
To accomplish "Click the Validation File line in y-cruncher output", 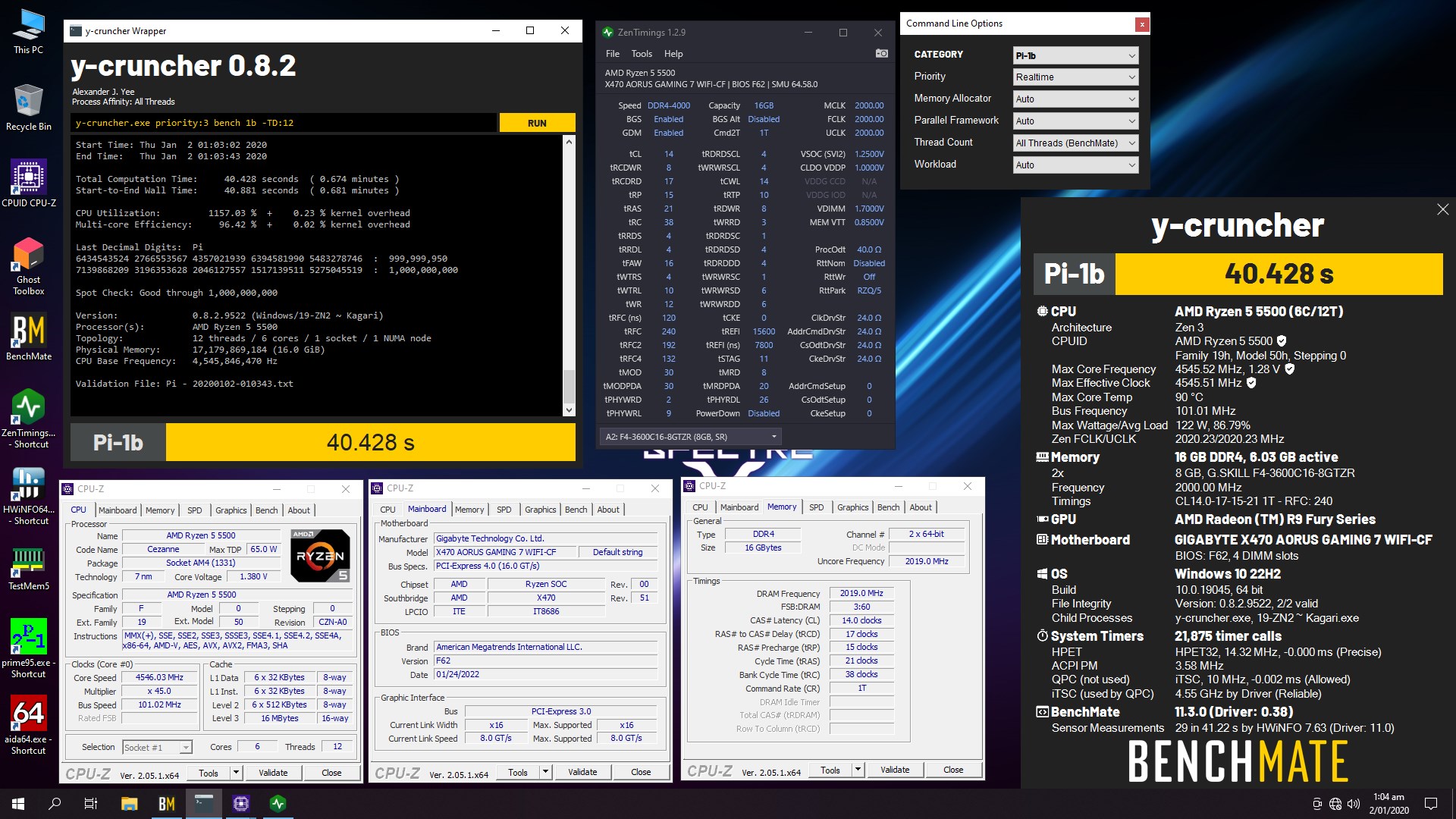I will pos(184,384).
